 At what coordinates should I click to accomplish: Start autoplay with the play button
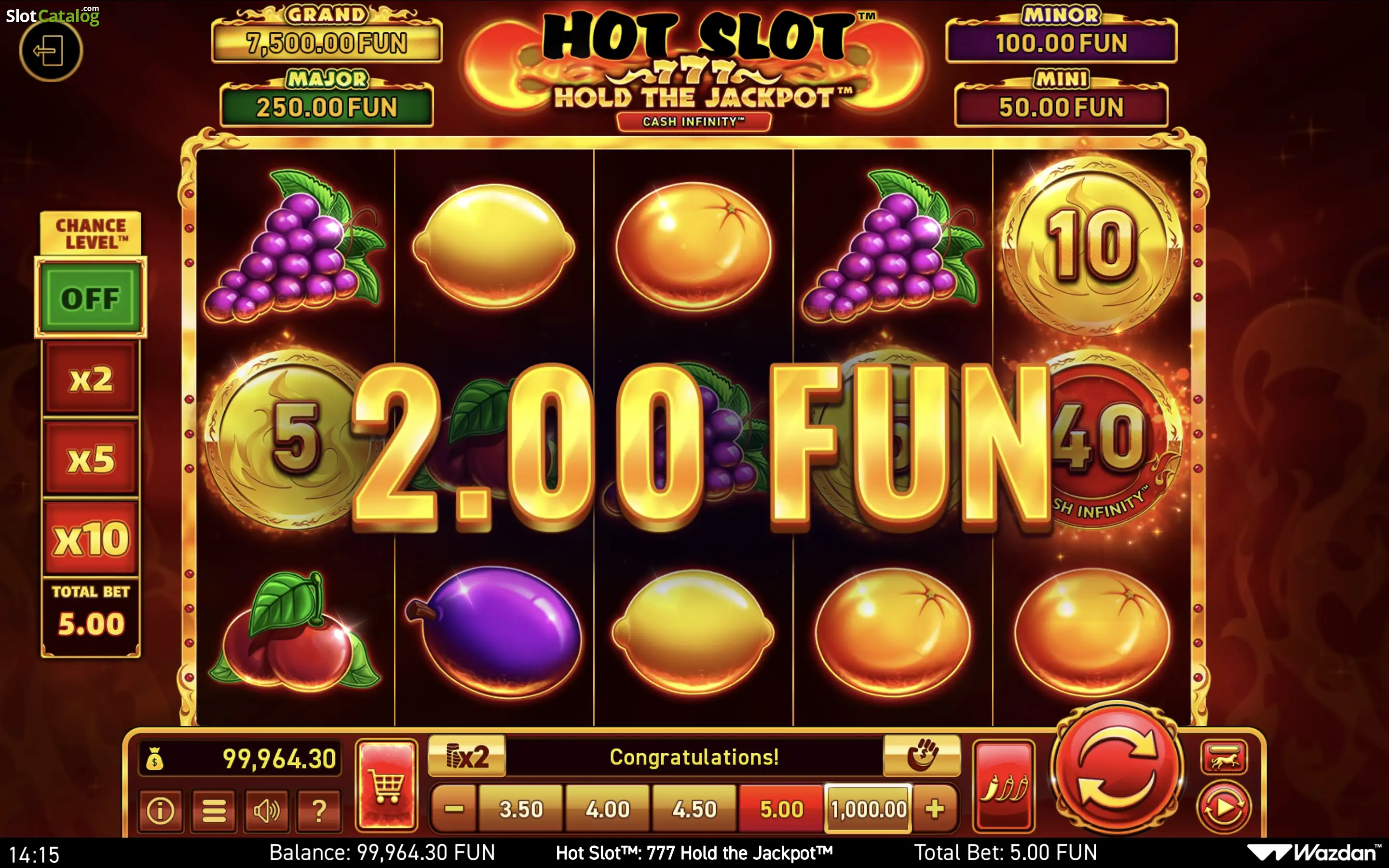(x=1223, y=808)
